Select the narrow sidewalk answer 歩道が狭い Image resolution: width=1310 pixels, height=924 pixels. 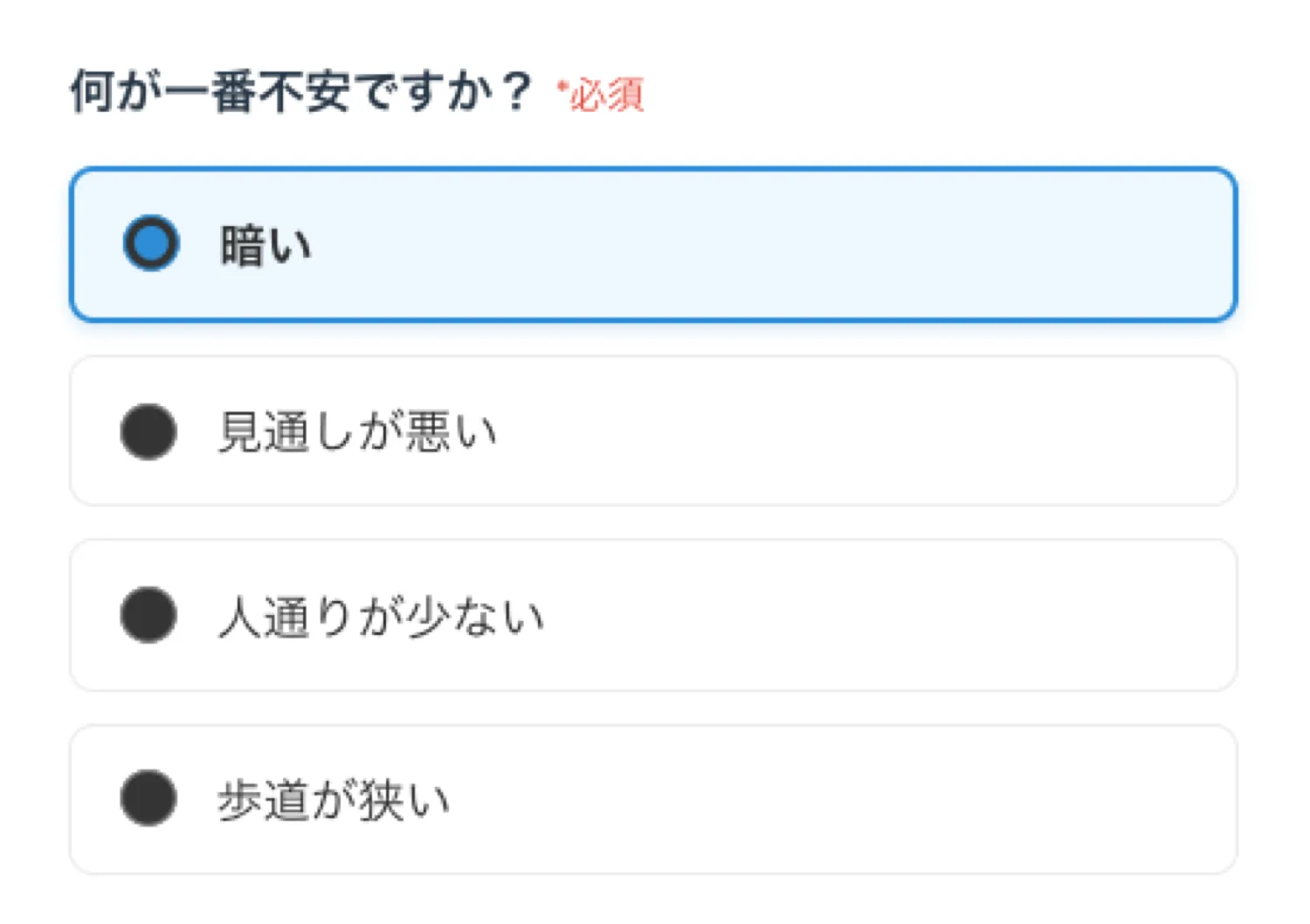(334, 800)
